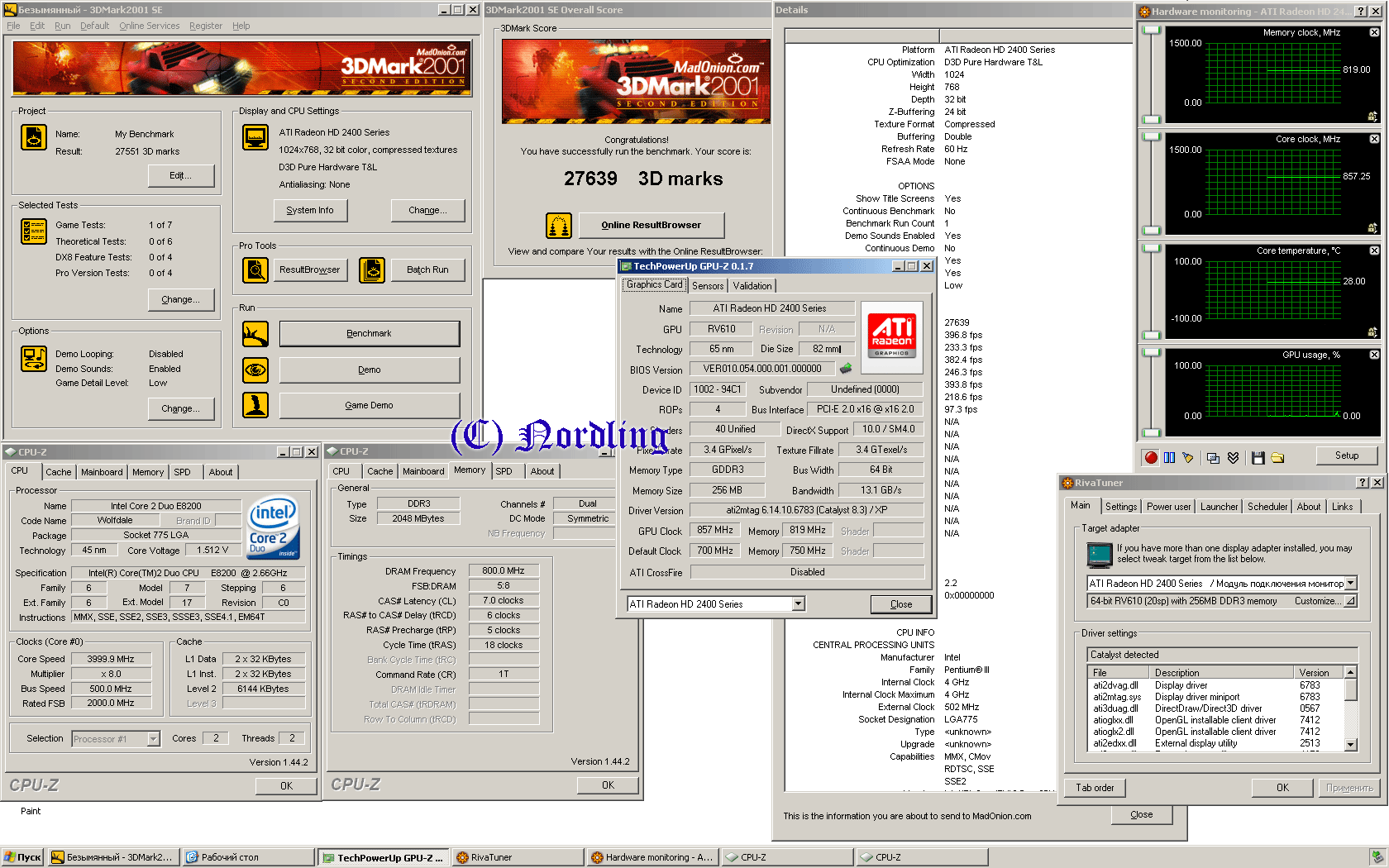Image resolution: width=1389 pixels, height=868 pixels.
Task: Open SPD tab in memory timings CPU-Z window
Action: [504, 471]
